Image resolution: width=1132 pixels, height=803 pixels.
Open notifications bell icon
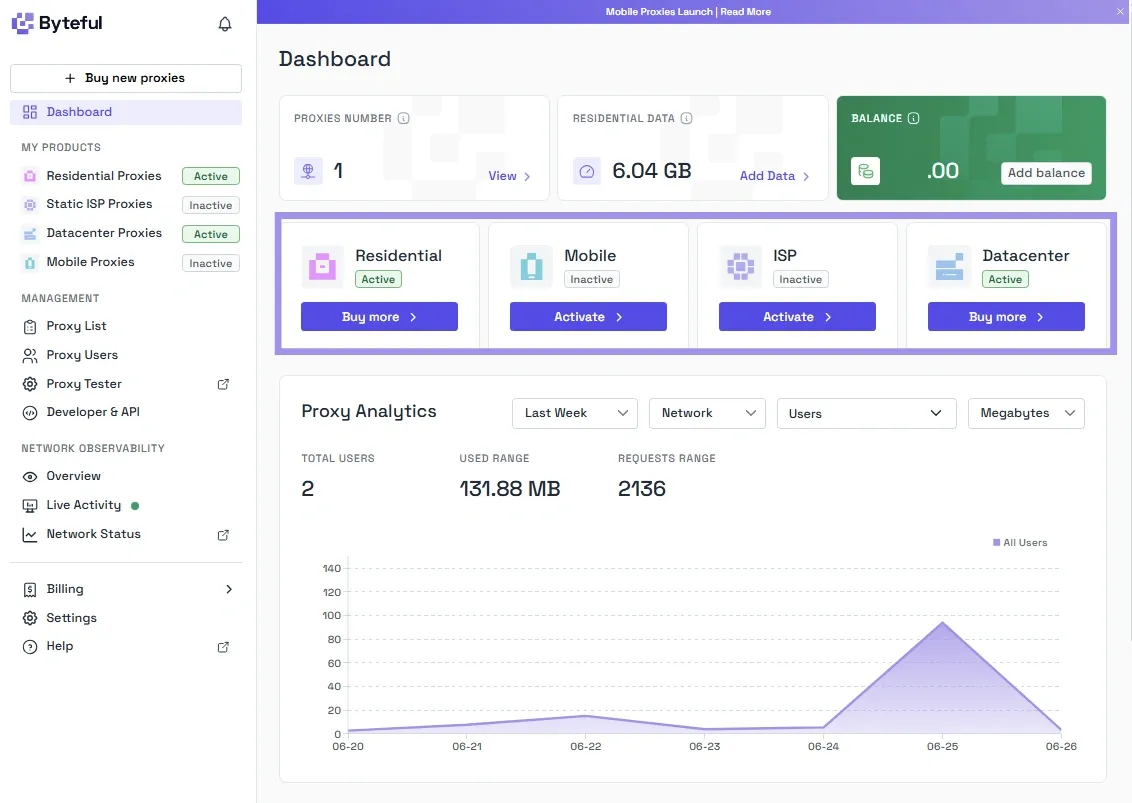pyautogui.click(x=225, y=24)
